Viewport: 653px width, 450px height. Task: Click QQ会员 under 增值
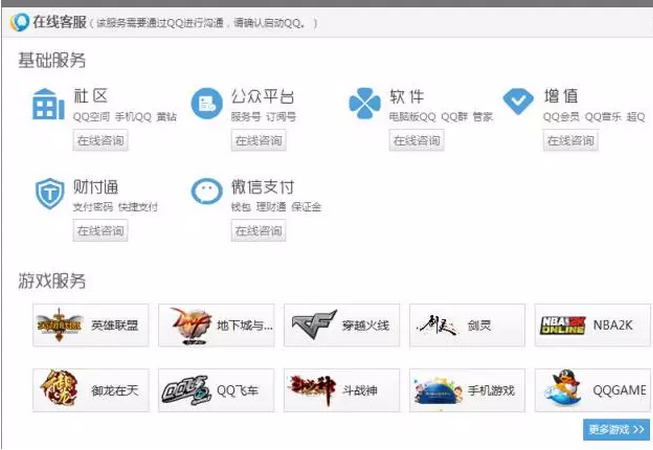click(x=561, y=117)
